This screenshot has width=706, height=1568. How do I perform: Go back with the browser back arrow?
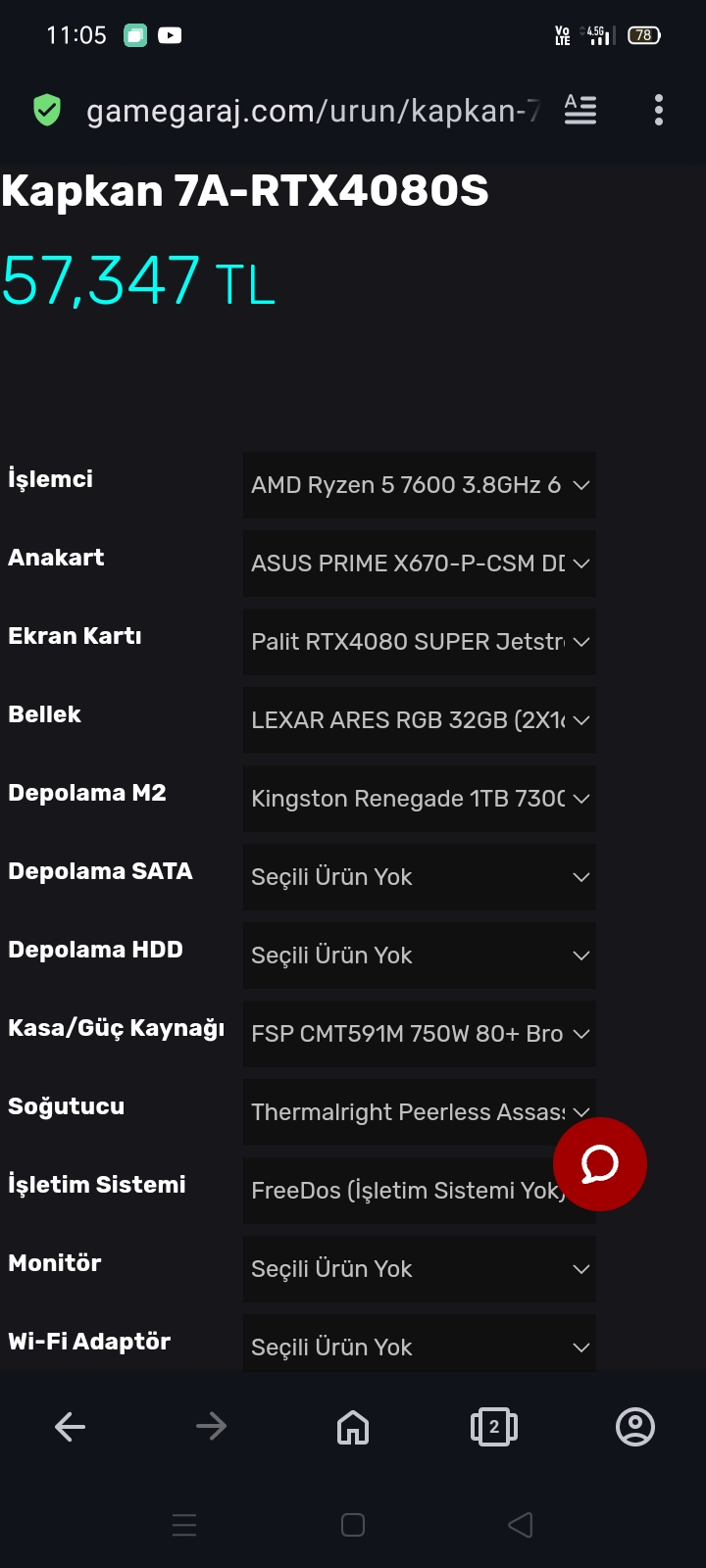point(71,1427)
